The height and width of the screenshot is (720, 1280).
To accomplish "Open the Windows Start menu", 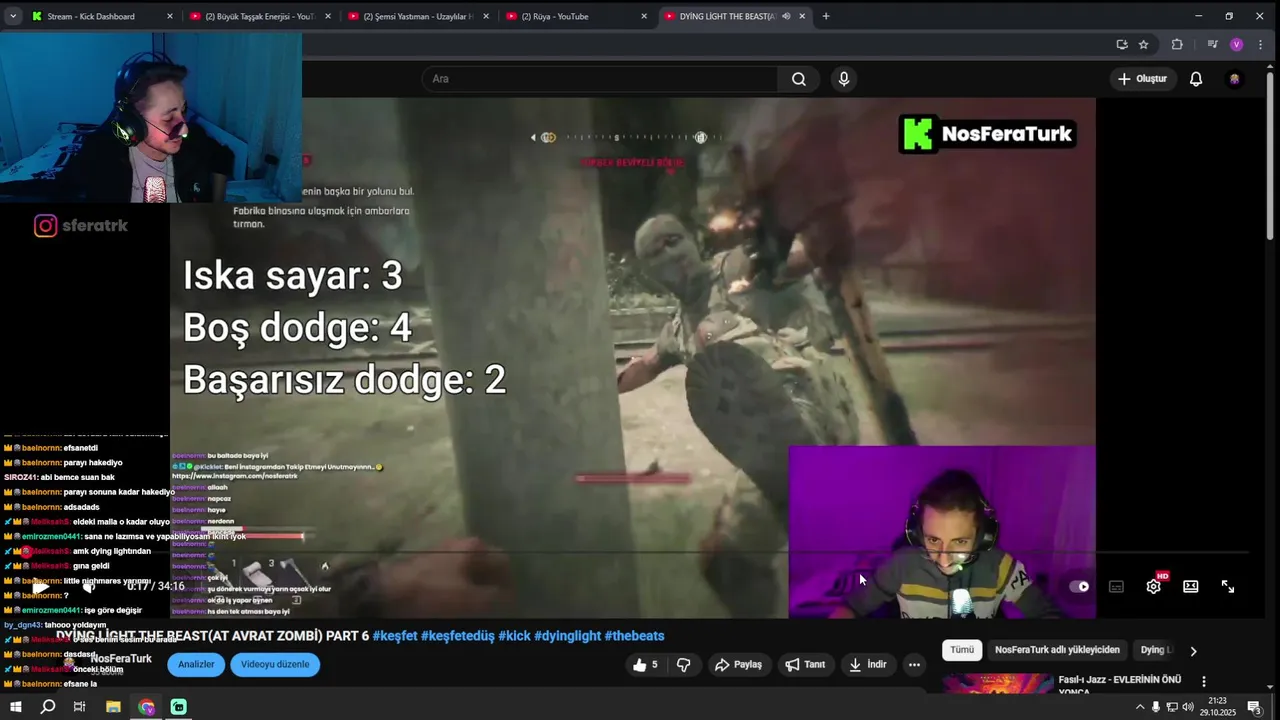I will click(x=16, y=707).
